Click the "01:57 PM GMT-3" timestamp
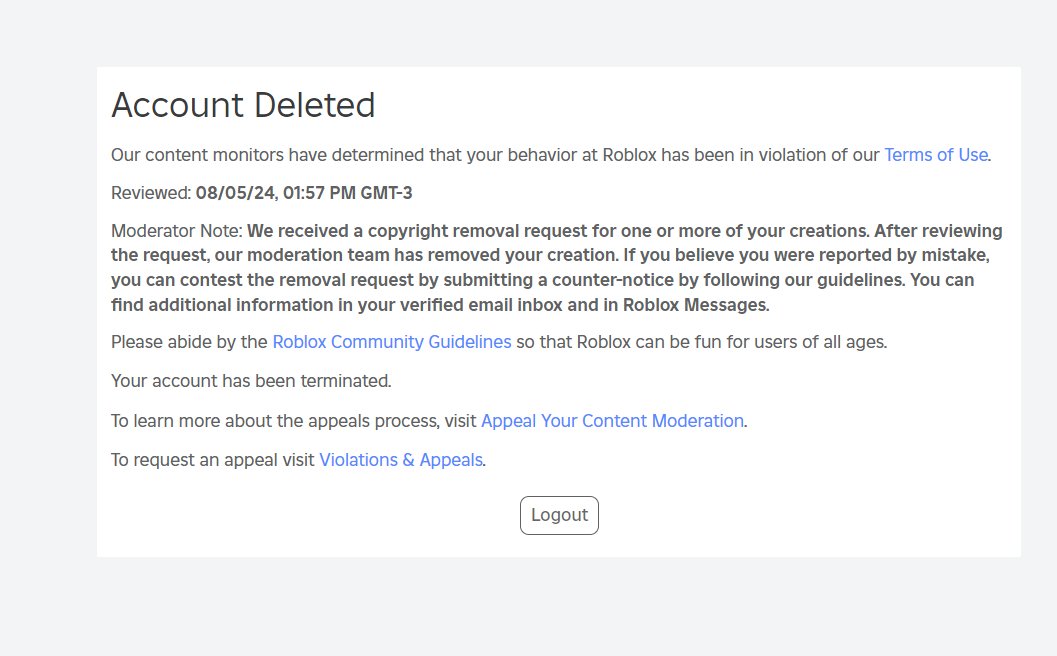Image resolution: width=1057 pixels, height=656 pixels. click(x=347, y=193)
